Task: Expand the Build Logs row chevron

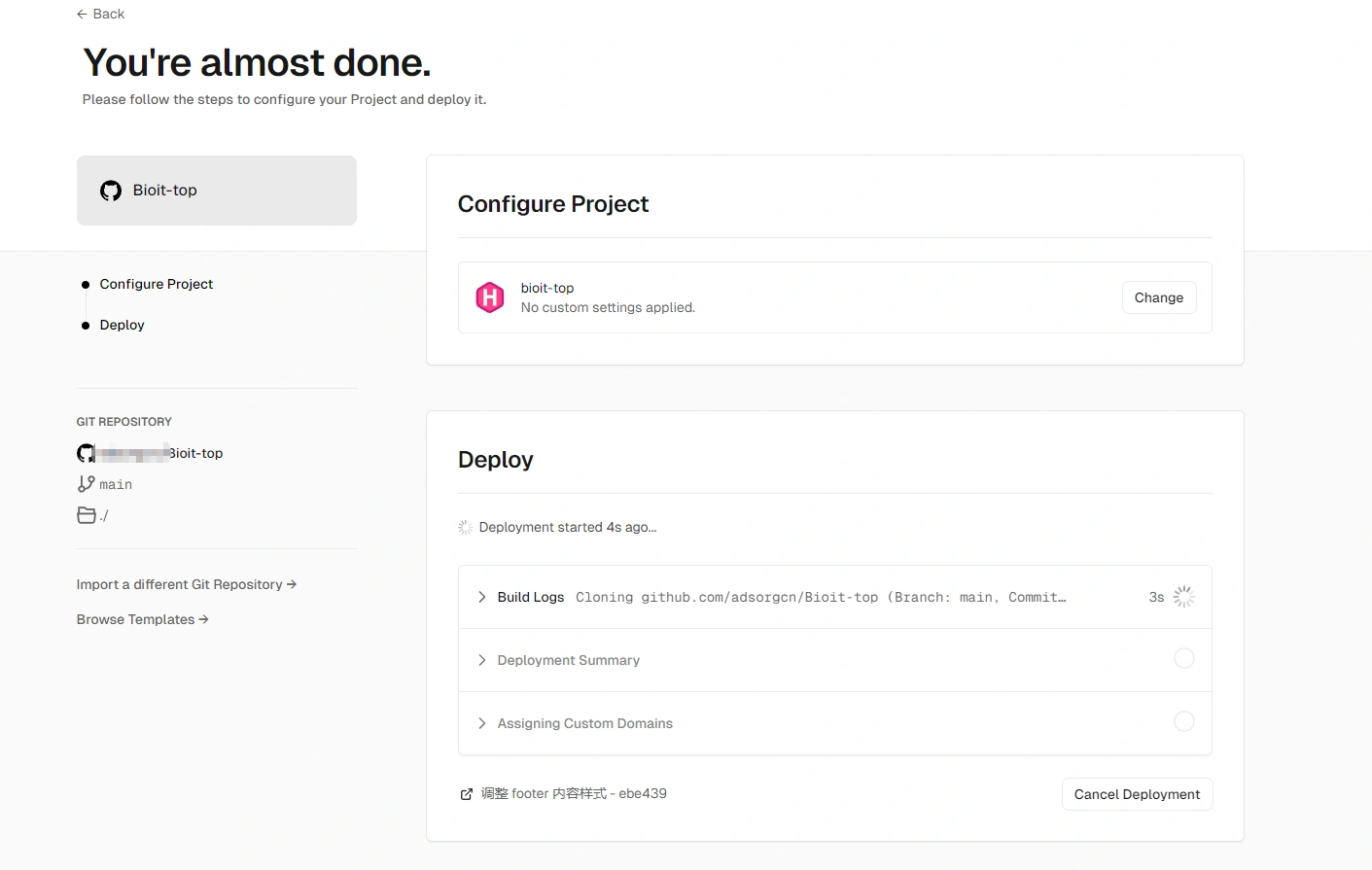Action: (481, 597)
